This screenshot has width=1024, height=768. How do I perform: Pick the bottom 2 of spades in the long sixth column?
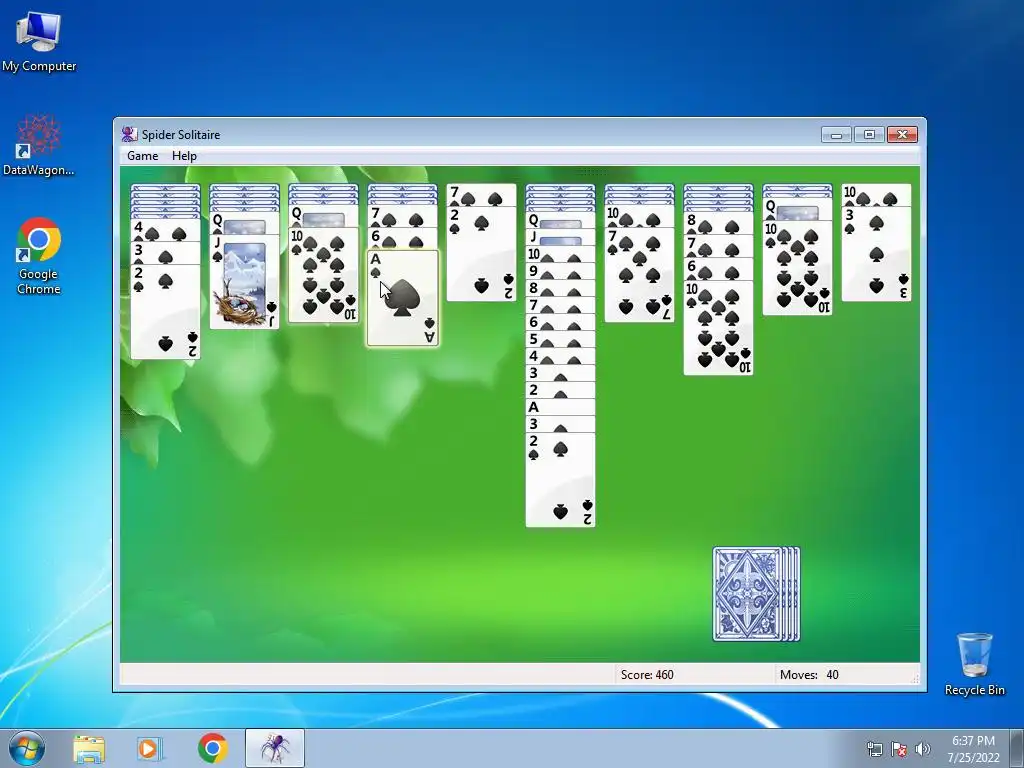point(560,479)
